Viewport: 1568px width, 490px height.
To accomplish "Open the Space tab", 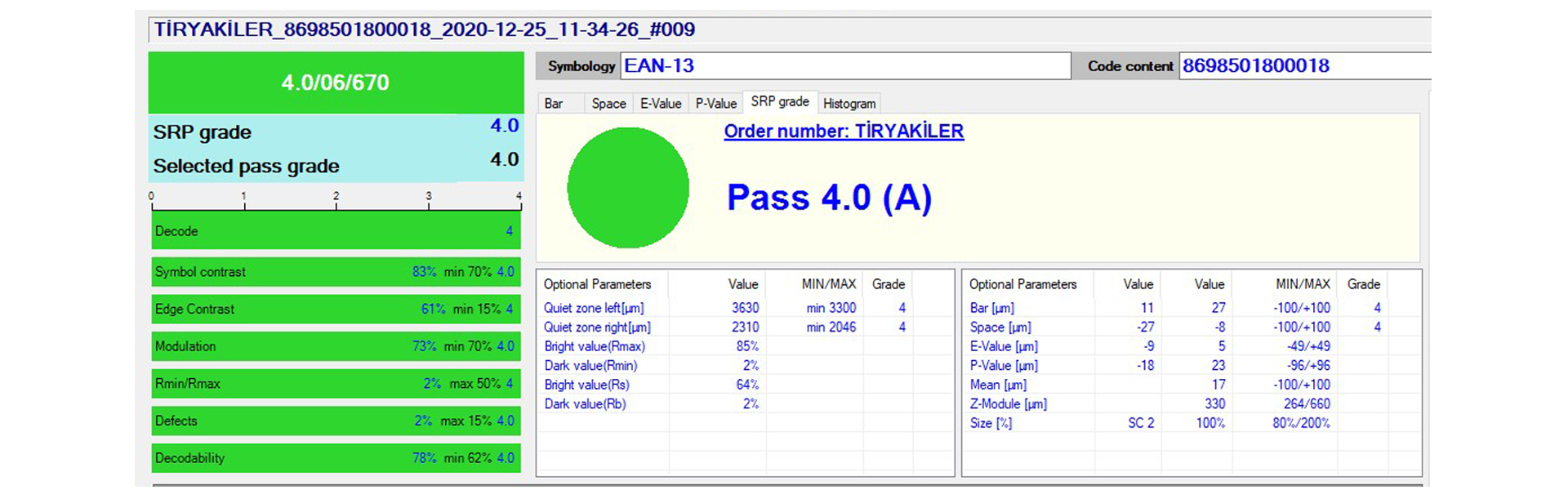I will [x=608, y=103].
